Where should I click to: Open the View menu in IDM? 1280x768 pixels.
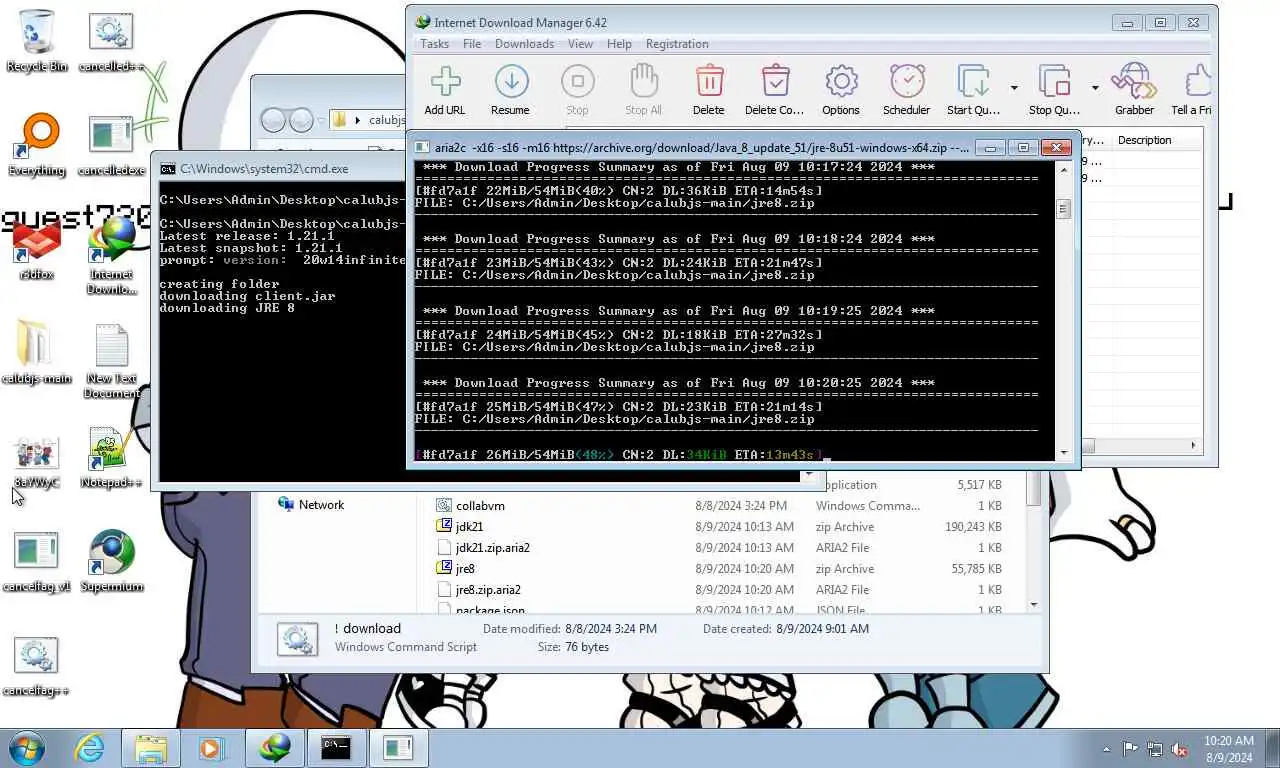click(x=580, y=44)
